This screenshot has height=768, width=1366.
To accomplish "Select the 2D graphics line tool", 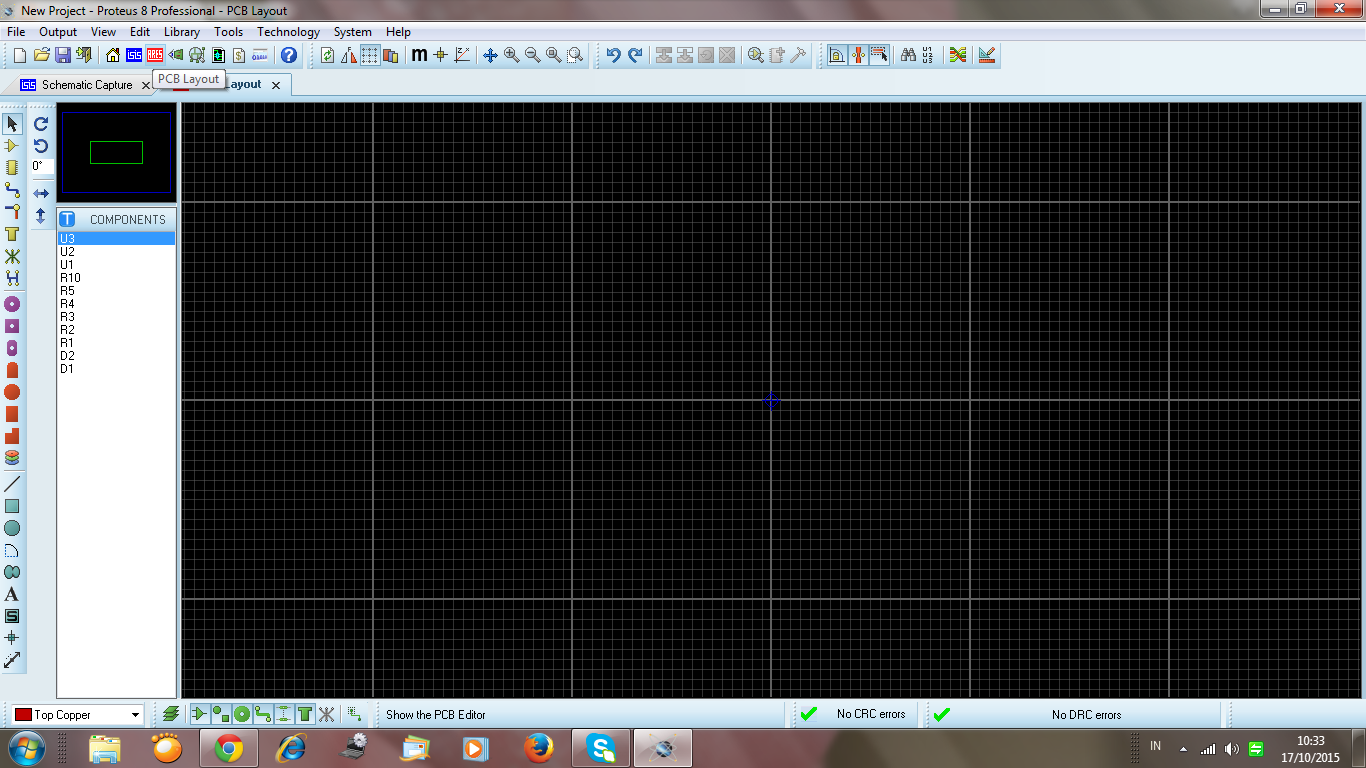I will pos(12,484).
